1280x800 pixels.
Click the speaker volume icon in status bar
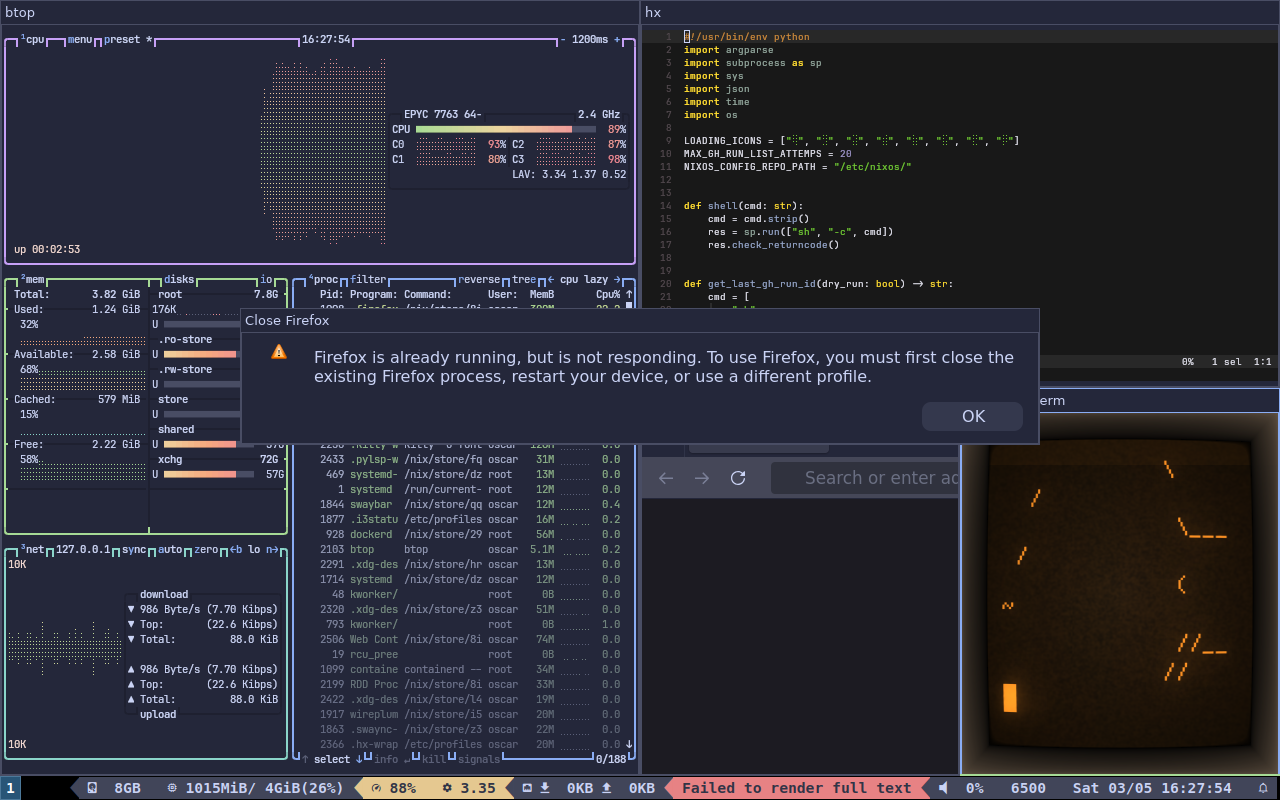943,788
